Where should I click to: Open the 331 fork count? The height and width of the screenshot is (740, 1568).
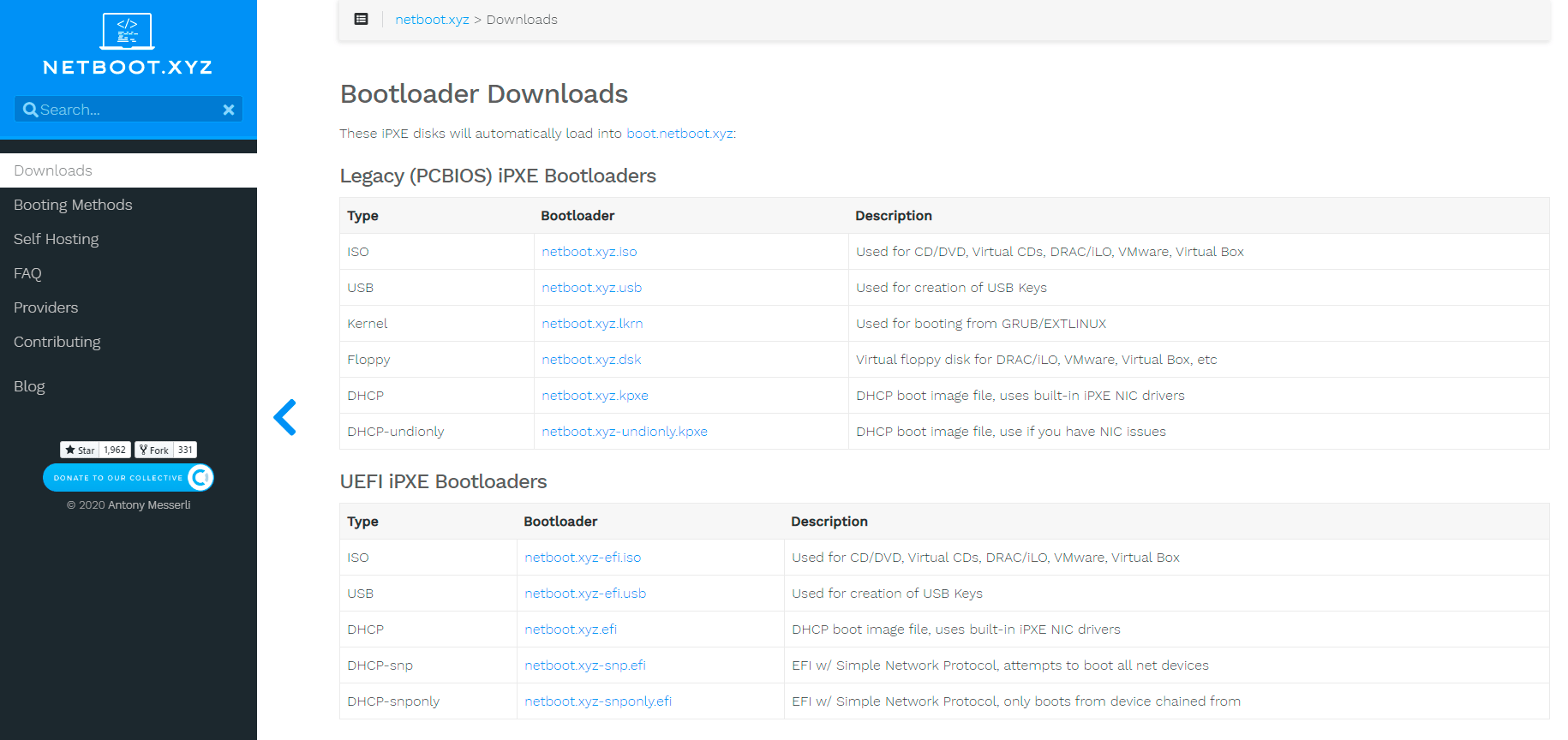[185, 450]
